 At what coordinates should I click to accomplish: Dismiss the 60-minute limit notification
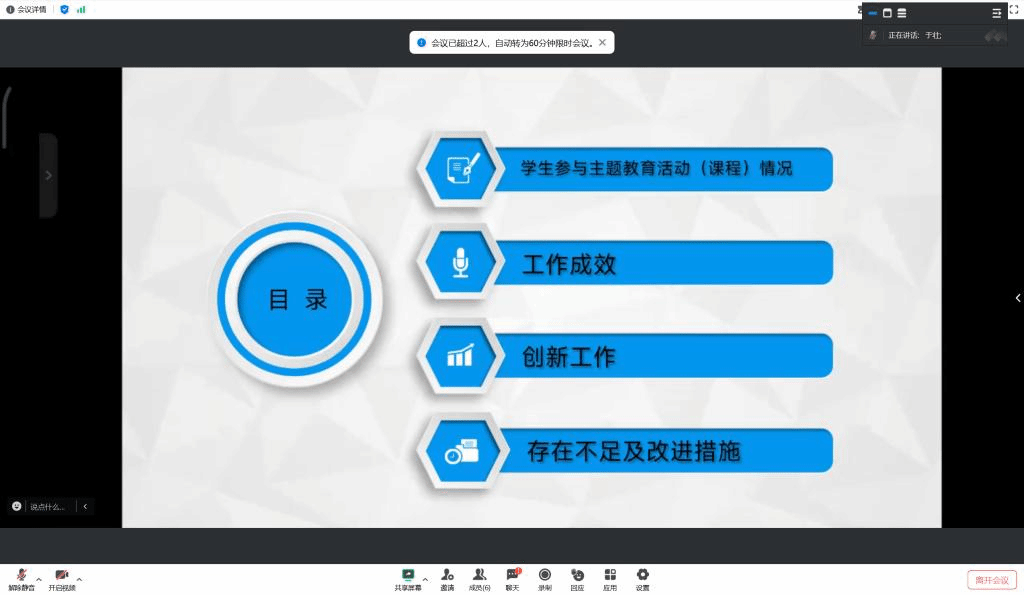602,43
